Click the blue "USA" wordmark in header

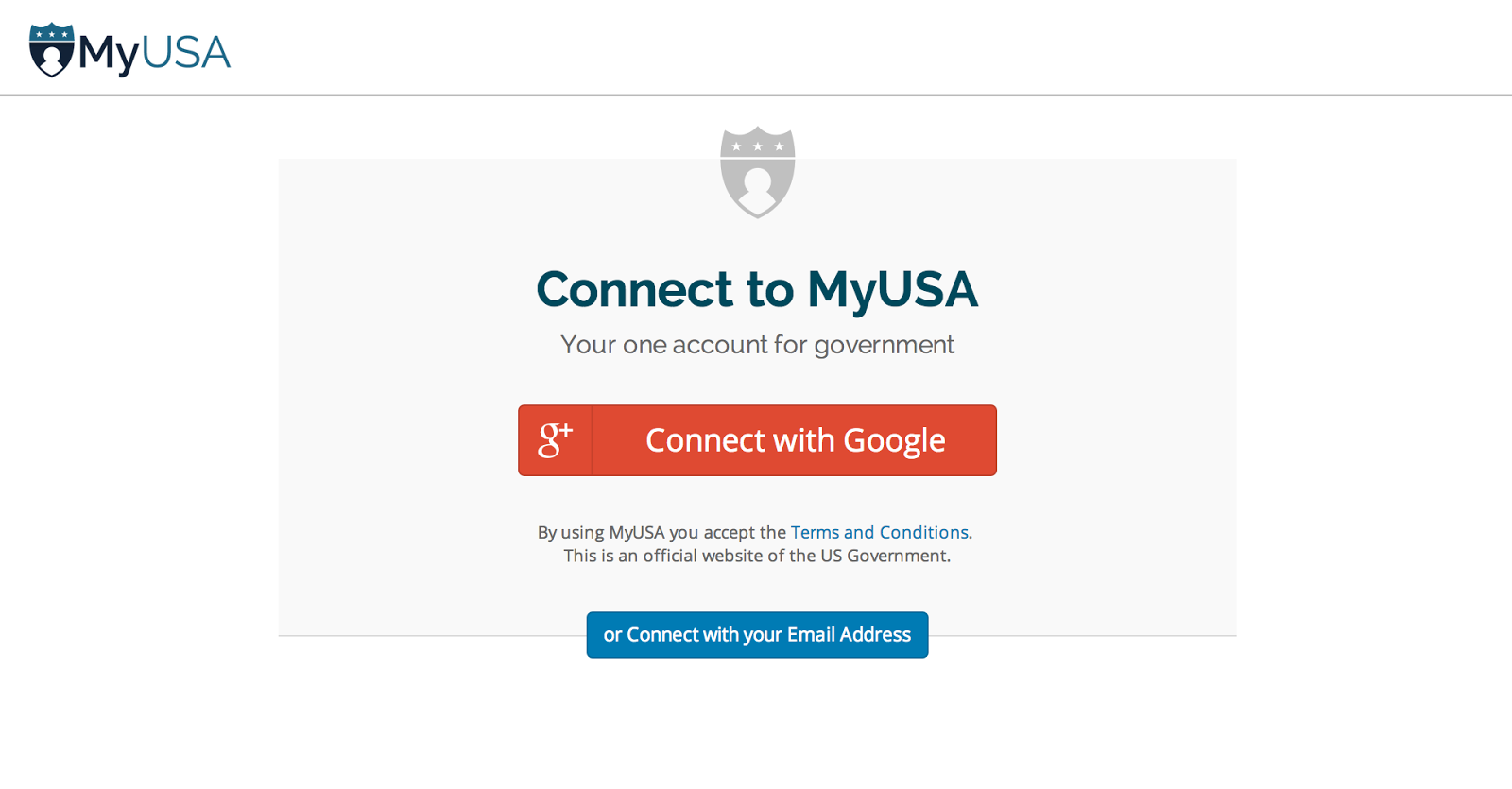(x=186, y=53)
